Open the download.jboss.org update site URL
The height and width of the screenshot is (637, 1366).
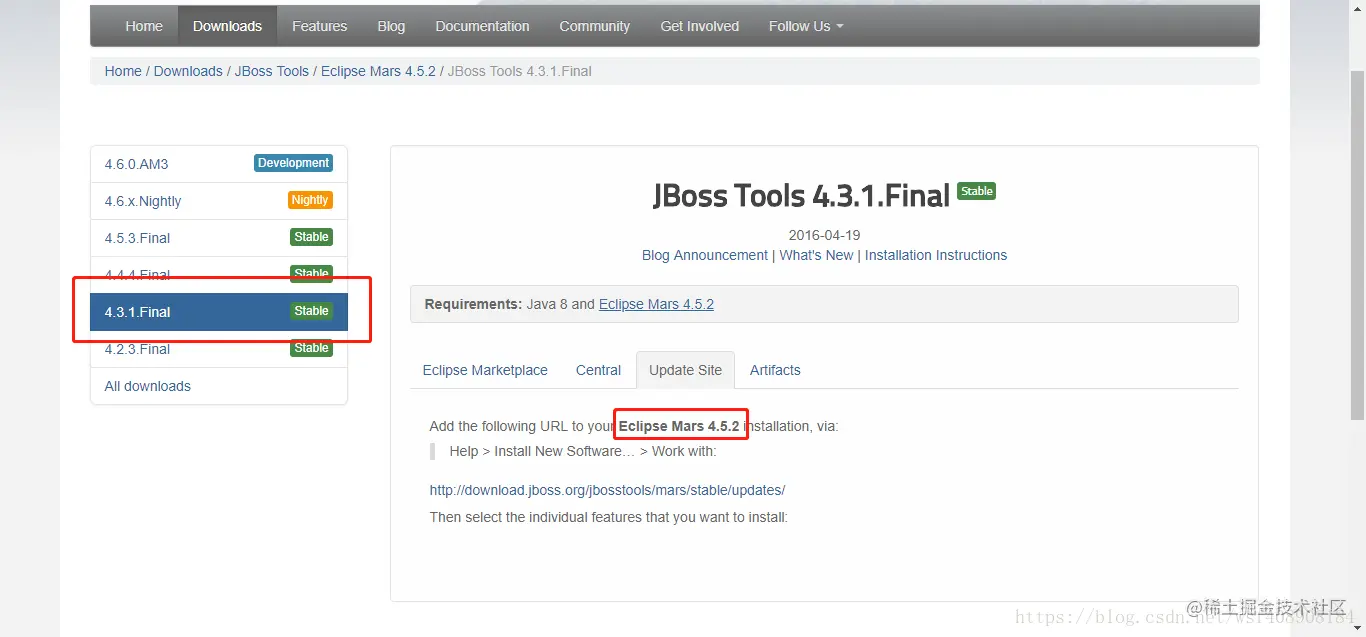coord(607,490)
